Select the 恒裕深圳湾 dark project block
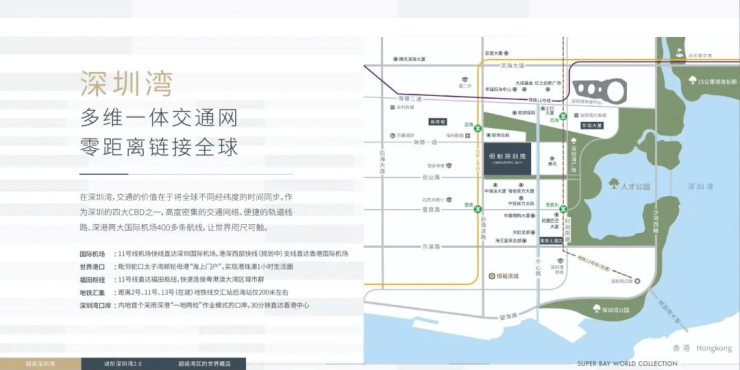The height and width of the screenshot is (370, 740). pos(507,158)
